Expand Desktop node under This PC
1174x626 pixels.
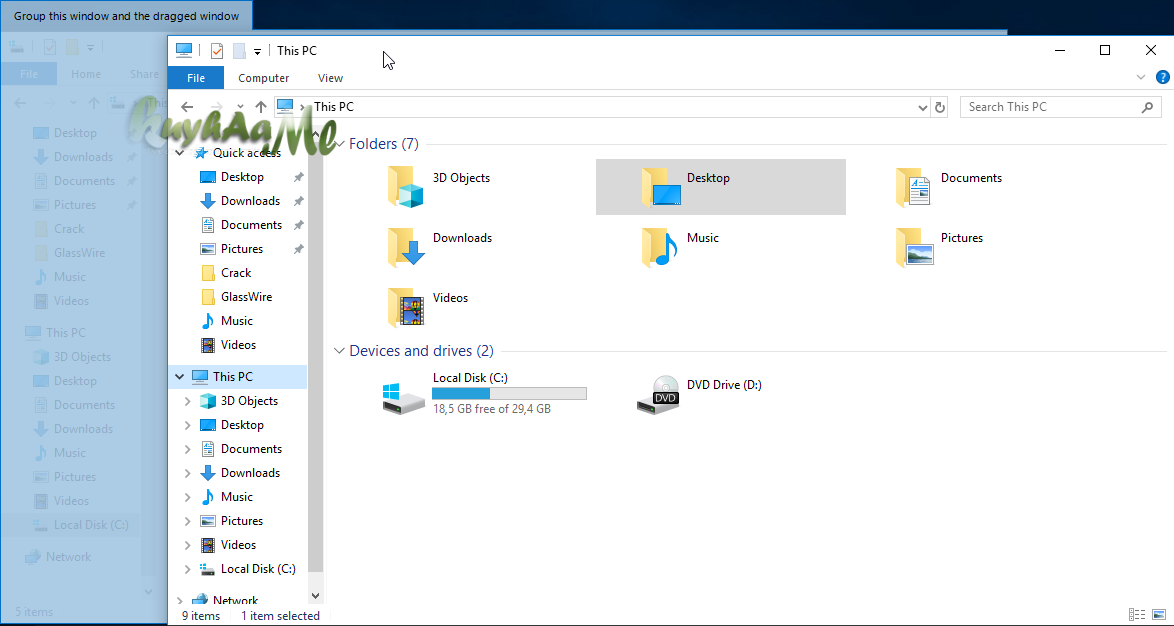(187, 425)
